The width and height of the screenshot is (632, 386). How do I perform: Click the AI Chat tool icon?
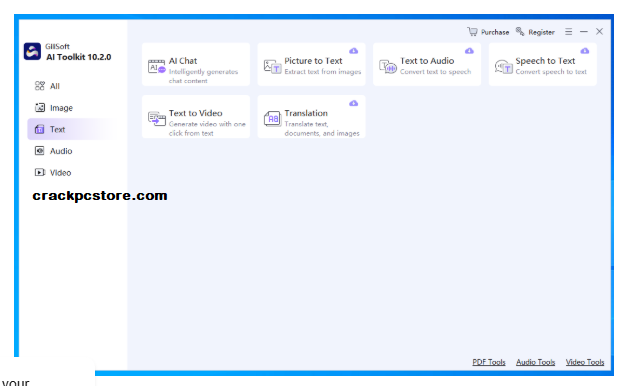pos(156,66)
